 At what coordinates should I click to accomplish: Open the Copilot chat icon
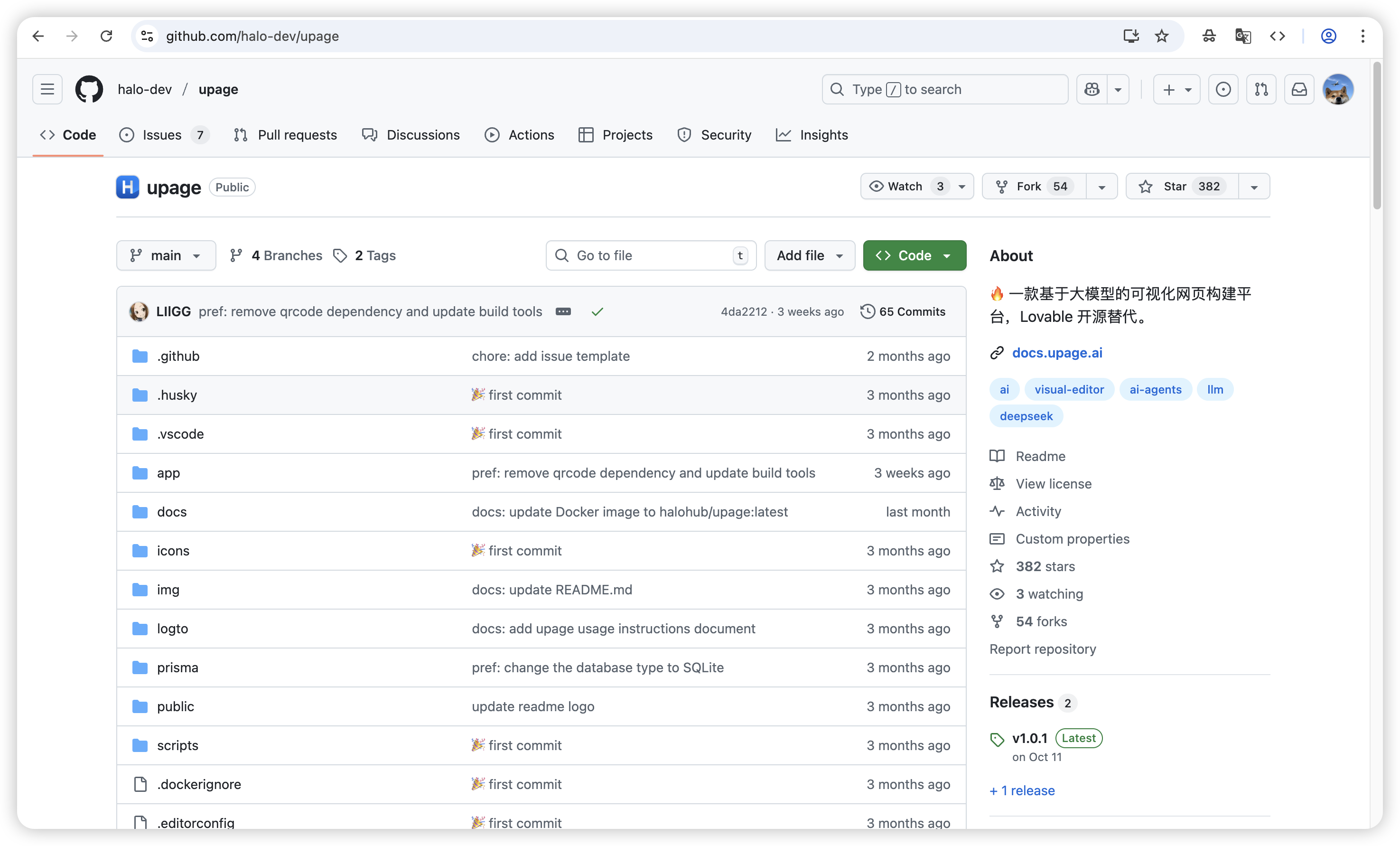(1092, 89)
